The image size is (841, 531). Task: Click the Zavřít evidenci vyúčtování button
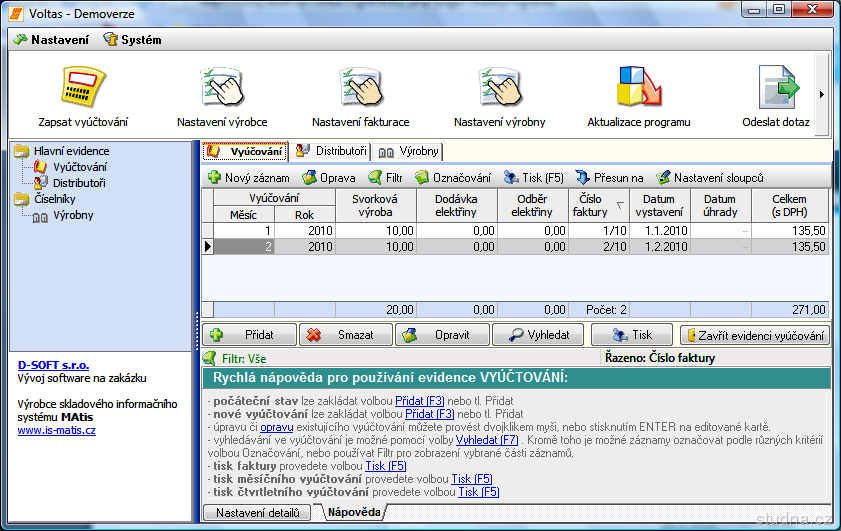pyautogui.click(x=755, y=336)
